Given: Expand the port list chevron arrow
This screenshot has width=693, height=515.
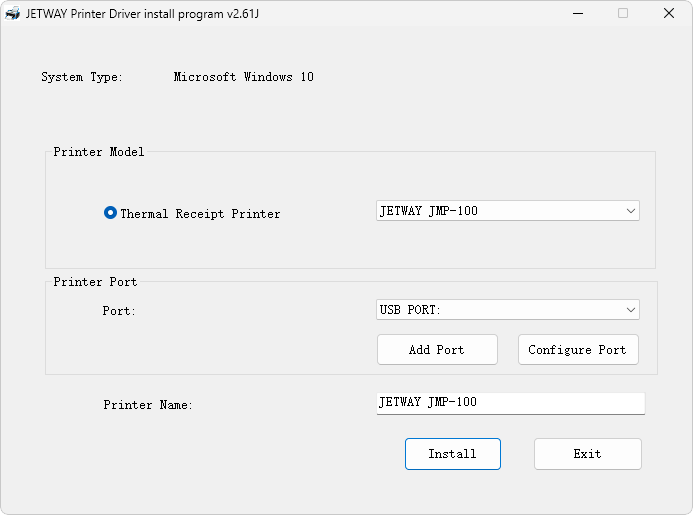Looking at the screenshot, I should pos(631,310).
